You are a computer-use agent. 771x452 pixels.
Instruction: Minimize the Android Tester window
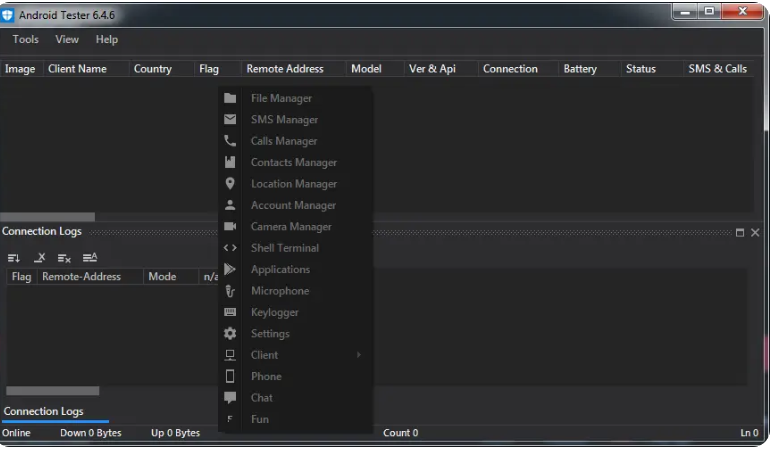pos(685,12)
